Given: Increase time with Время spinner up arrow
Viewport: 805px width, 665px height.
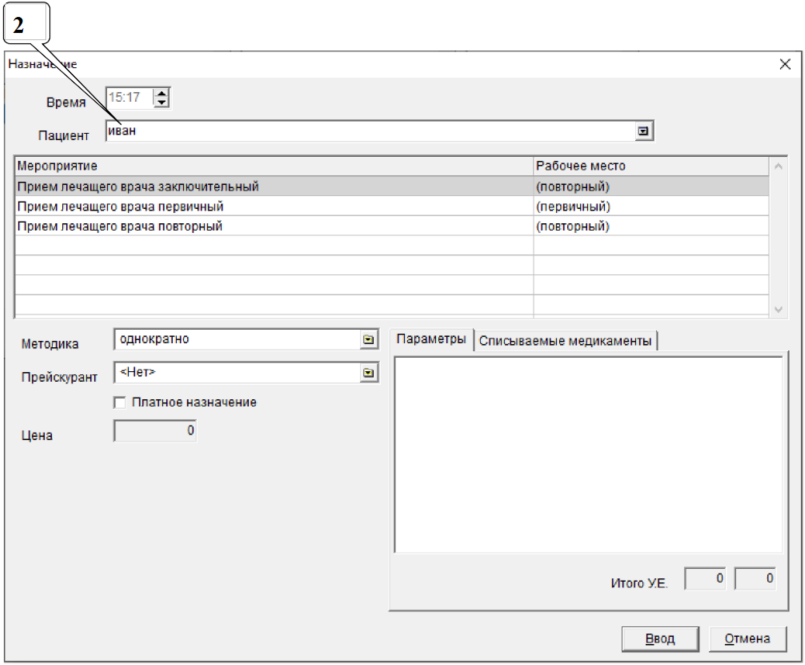Looking at the screenshot, I should [x=163, y=93].
